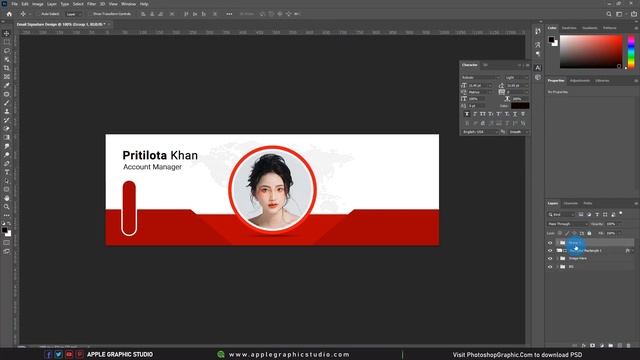Image resolution: width=640 pixels, height=360 pixels.
Task: Toggle Superscript in Character panel
Action: 499,114
